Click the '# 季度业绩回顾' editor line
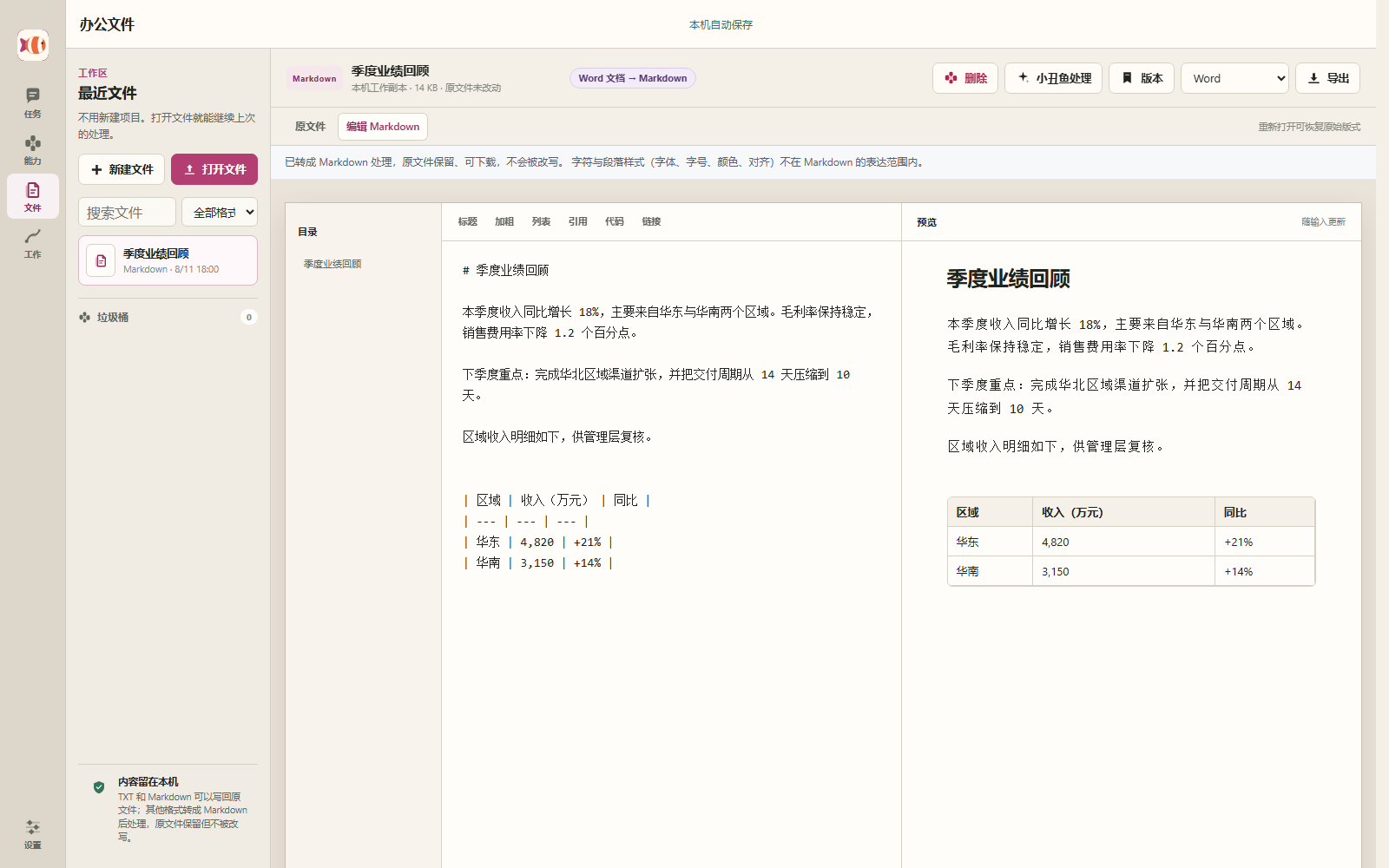 [505, 271]
